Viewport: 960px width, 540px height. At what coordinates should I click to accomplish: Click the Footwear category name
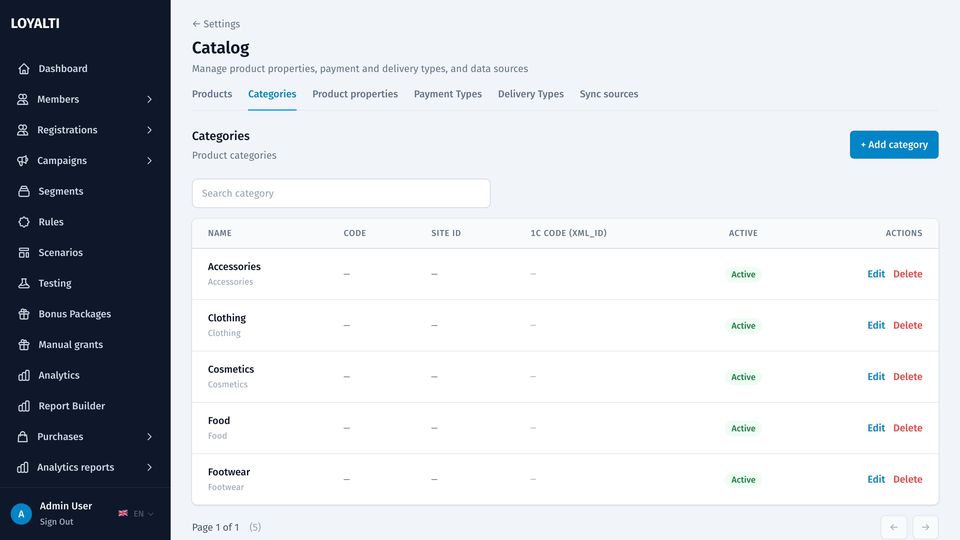(x=228, y=472)
